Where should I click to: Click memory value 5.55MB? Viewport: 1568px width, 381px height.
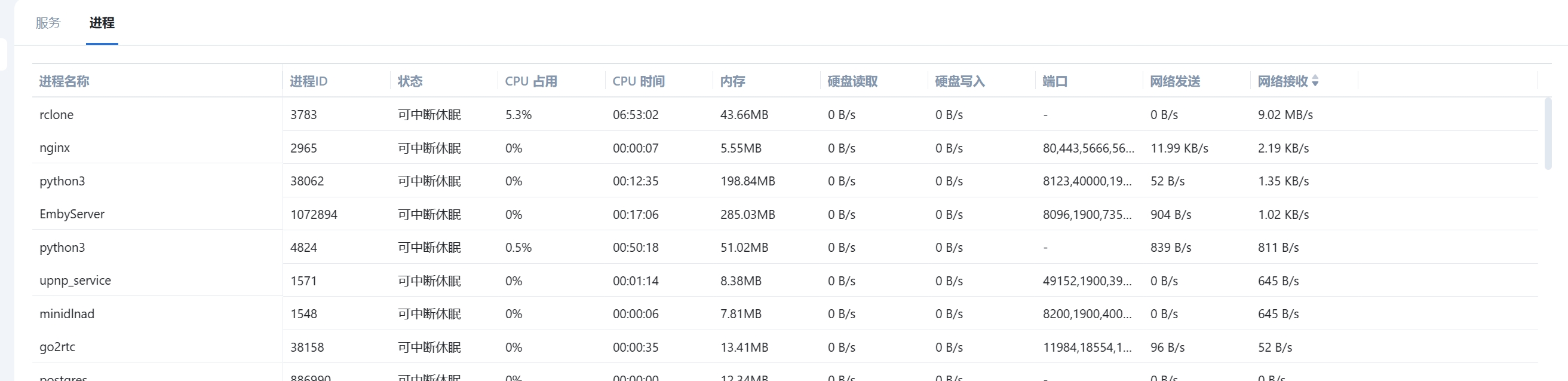741,148
